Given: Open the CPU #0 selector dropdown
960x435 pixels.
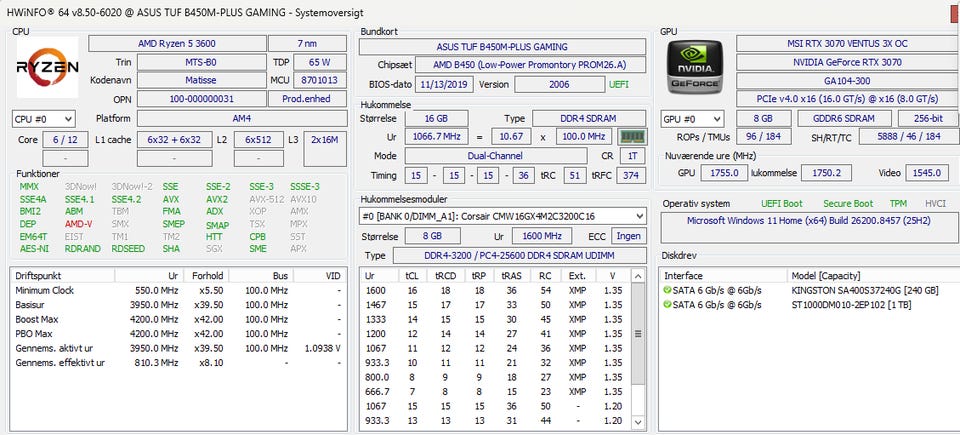Looking at the screenshot, I should (43, 119).
